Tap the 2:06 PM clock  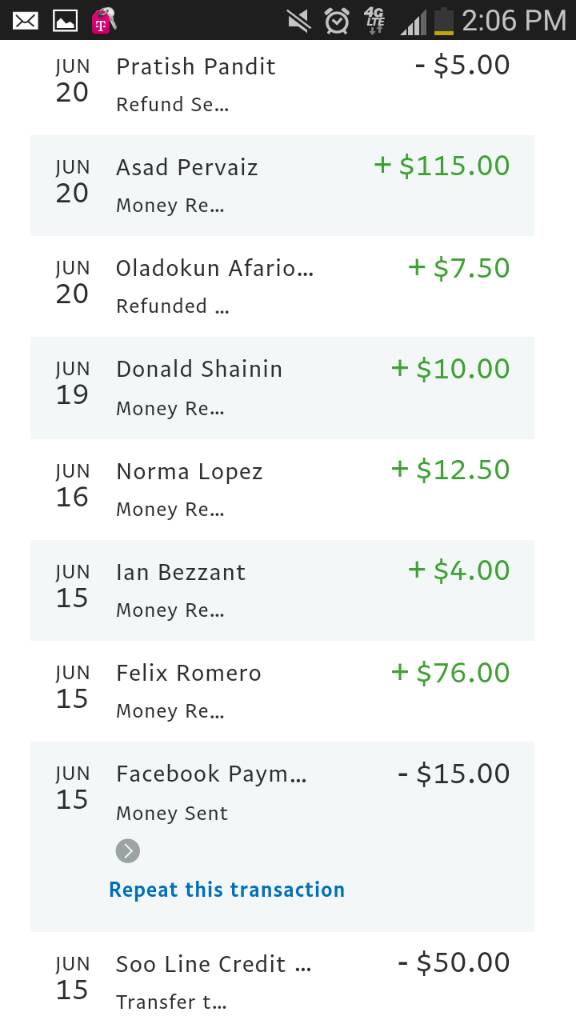pyautogui.click(x=514, y=21)
